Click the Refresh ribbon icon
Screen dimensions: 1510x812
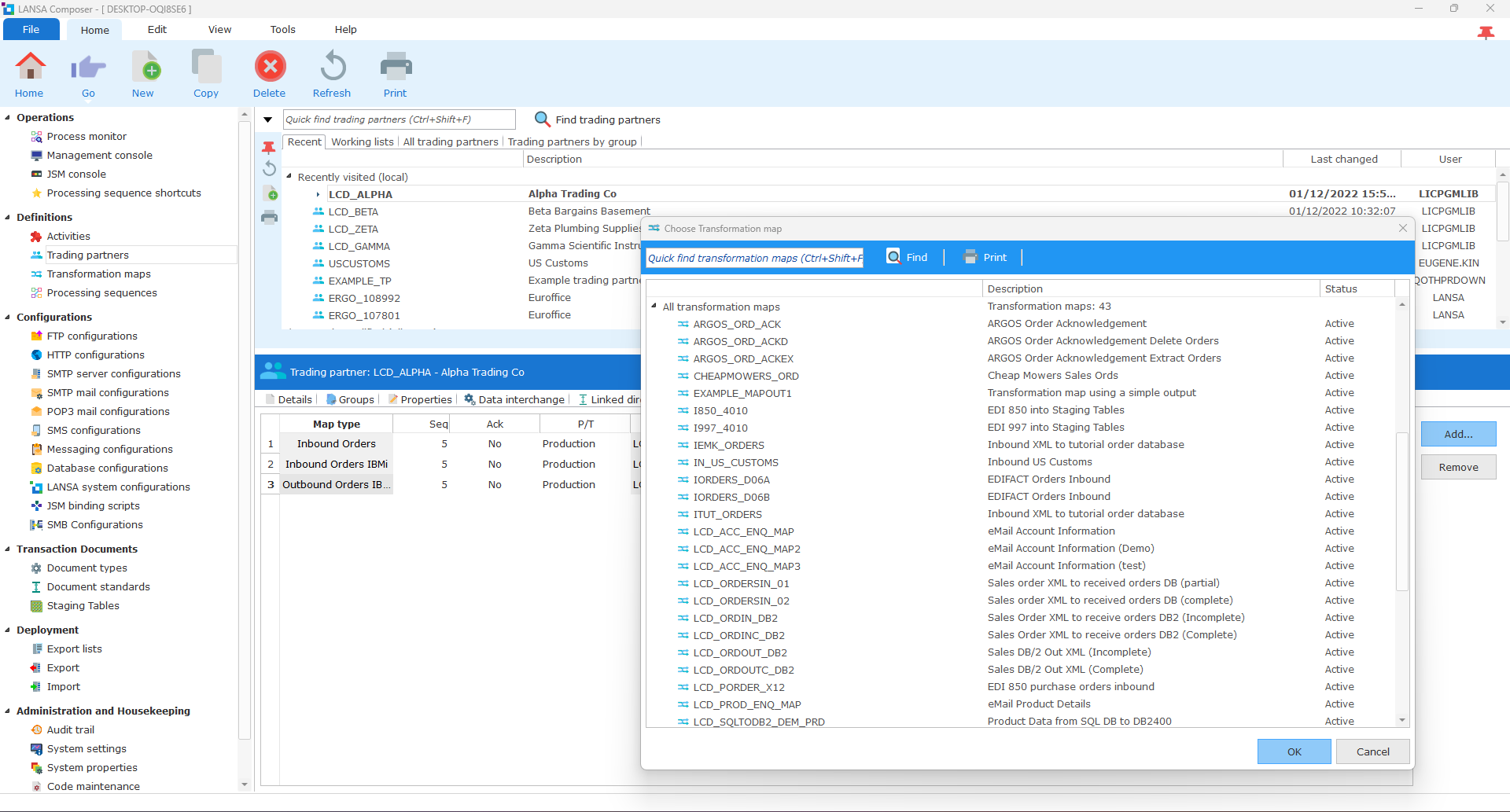pyautogui.click(x=333, y=67)
